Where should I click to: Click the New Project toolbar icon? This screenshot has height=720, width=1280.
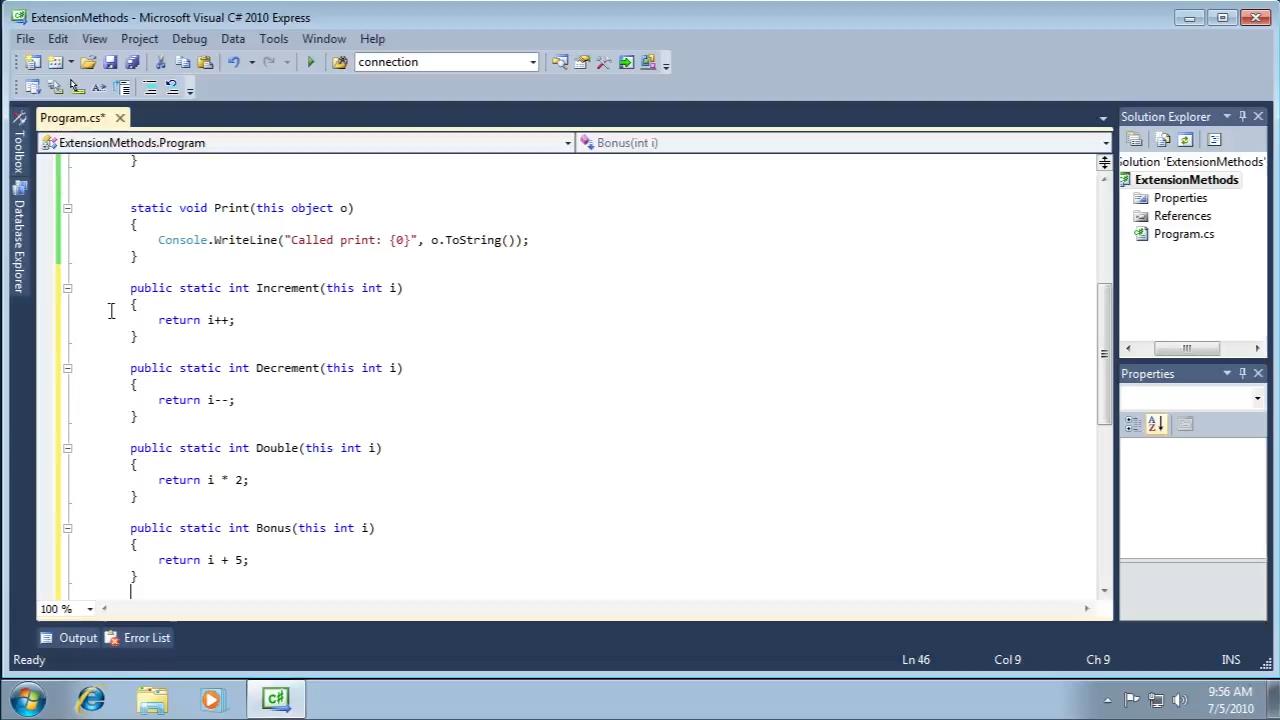(x=32, y=62)
